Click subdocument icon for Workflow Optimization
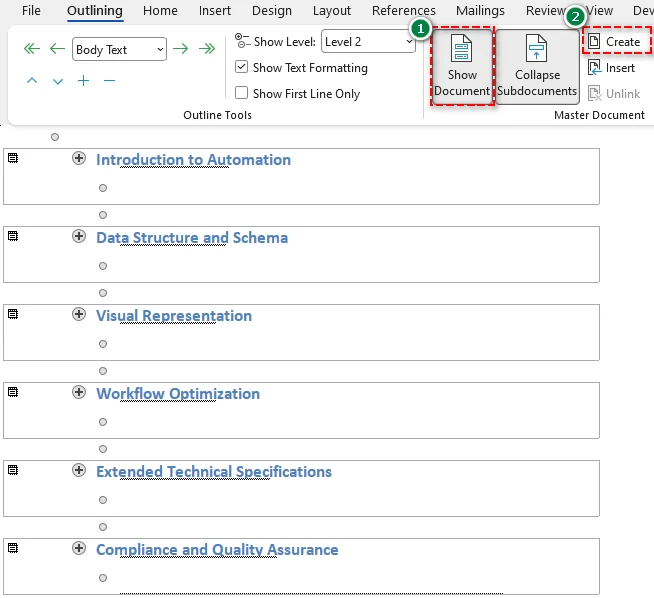The image size is (654, 598). click(13, 392)
